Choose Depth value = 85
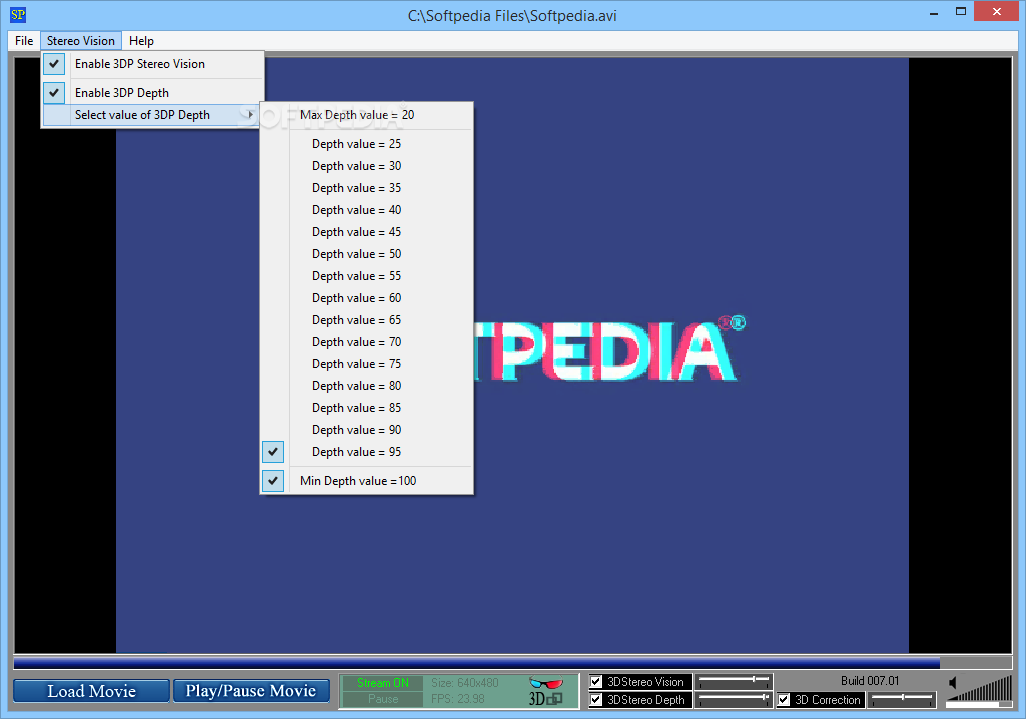The height and width of the screenshot is (719, 1026). pos(366,408)
